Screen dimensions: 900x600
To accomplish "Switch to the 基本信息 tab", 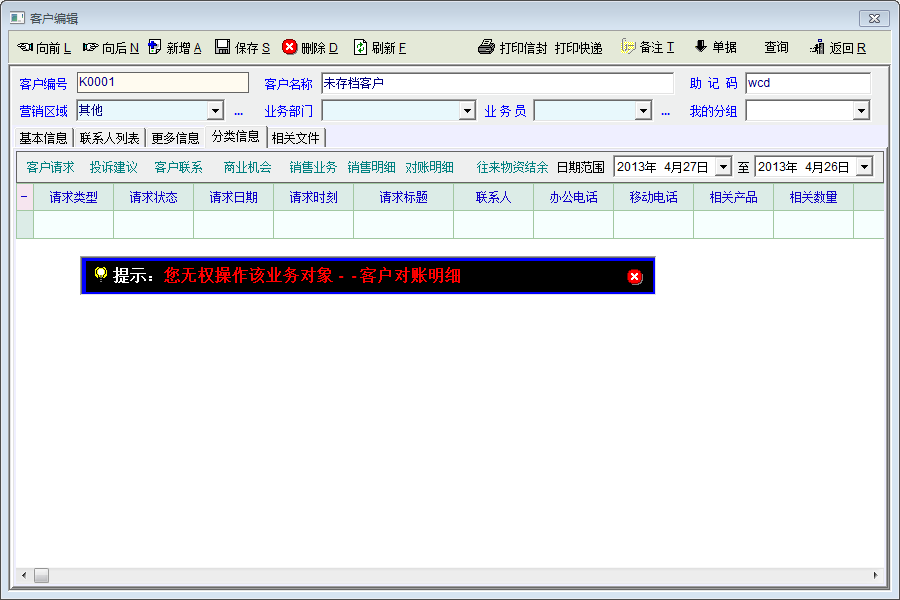I will coord(44,138).
